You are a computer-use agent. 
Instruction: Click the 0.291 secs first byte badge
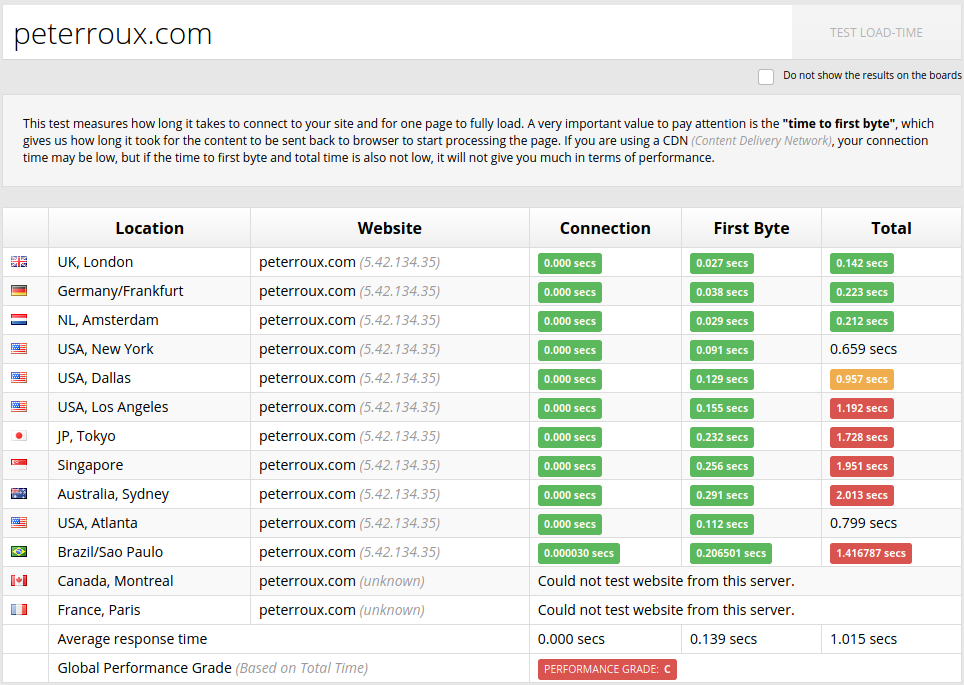tap(722, 495)
